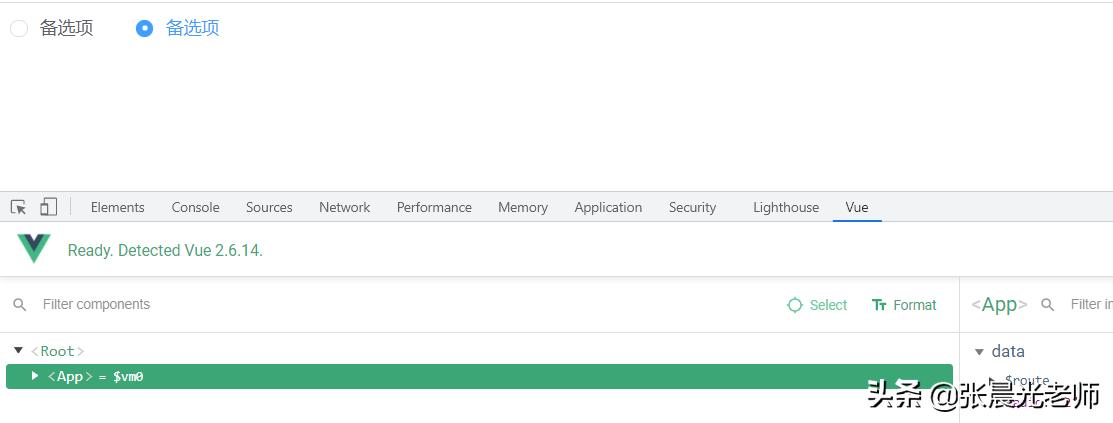Open the Elements tab
The image size is (1113, 423).
click(x=117, y=207)
